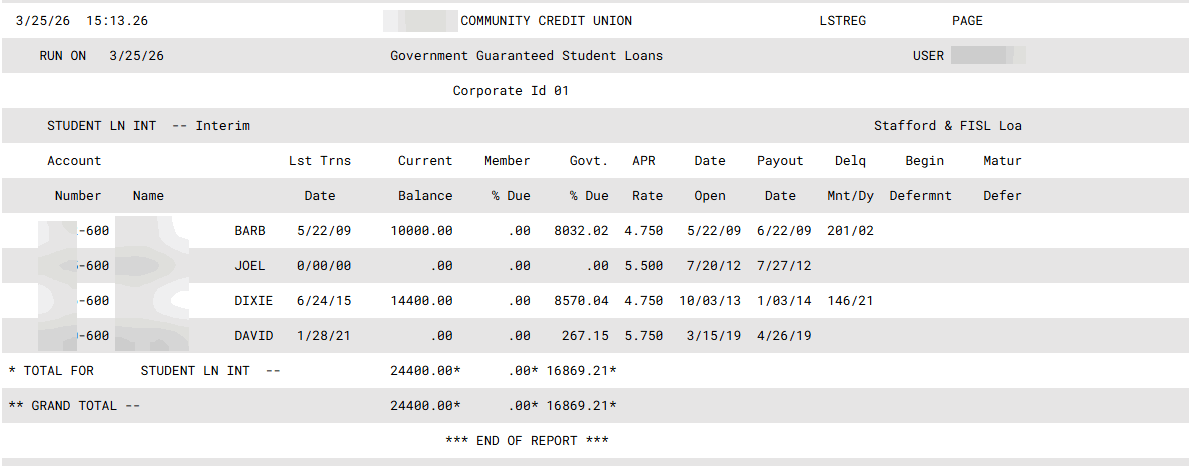Click the Payout Date column header
This screenshot has width=1189, height=466.
(x=780, y=178)
